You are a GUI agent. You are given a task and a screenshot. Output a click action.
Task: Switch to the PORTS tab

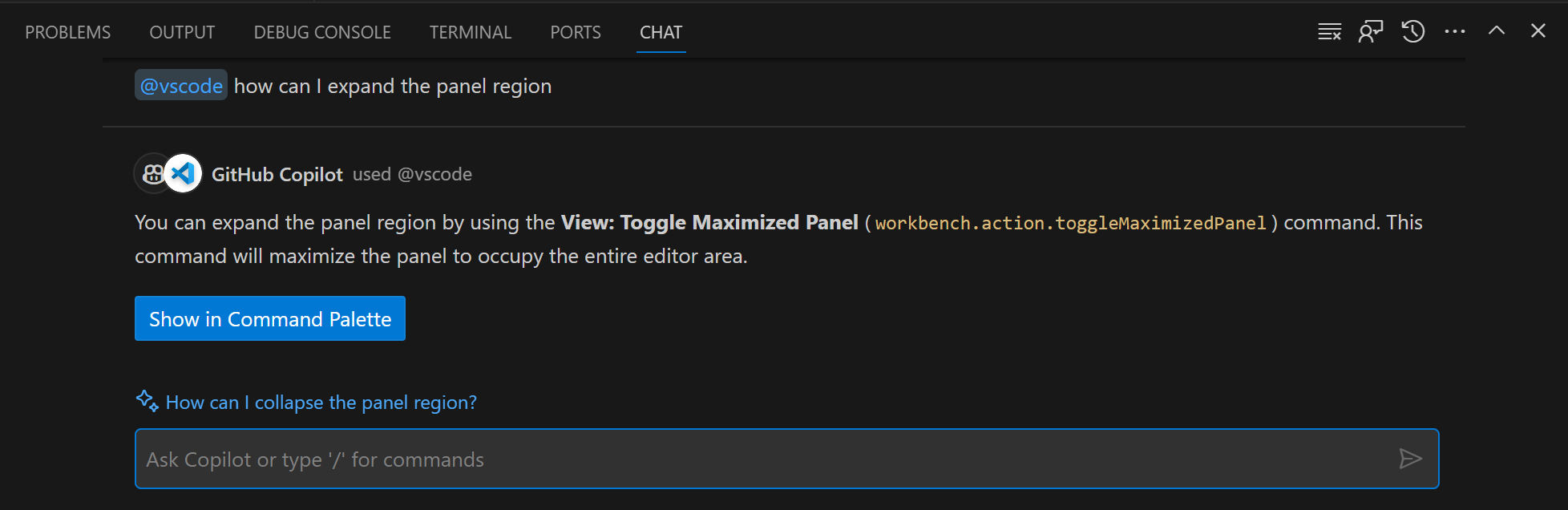575,32
